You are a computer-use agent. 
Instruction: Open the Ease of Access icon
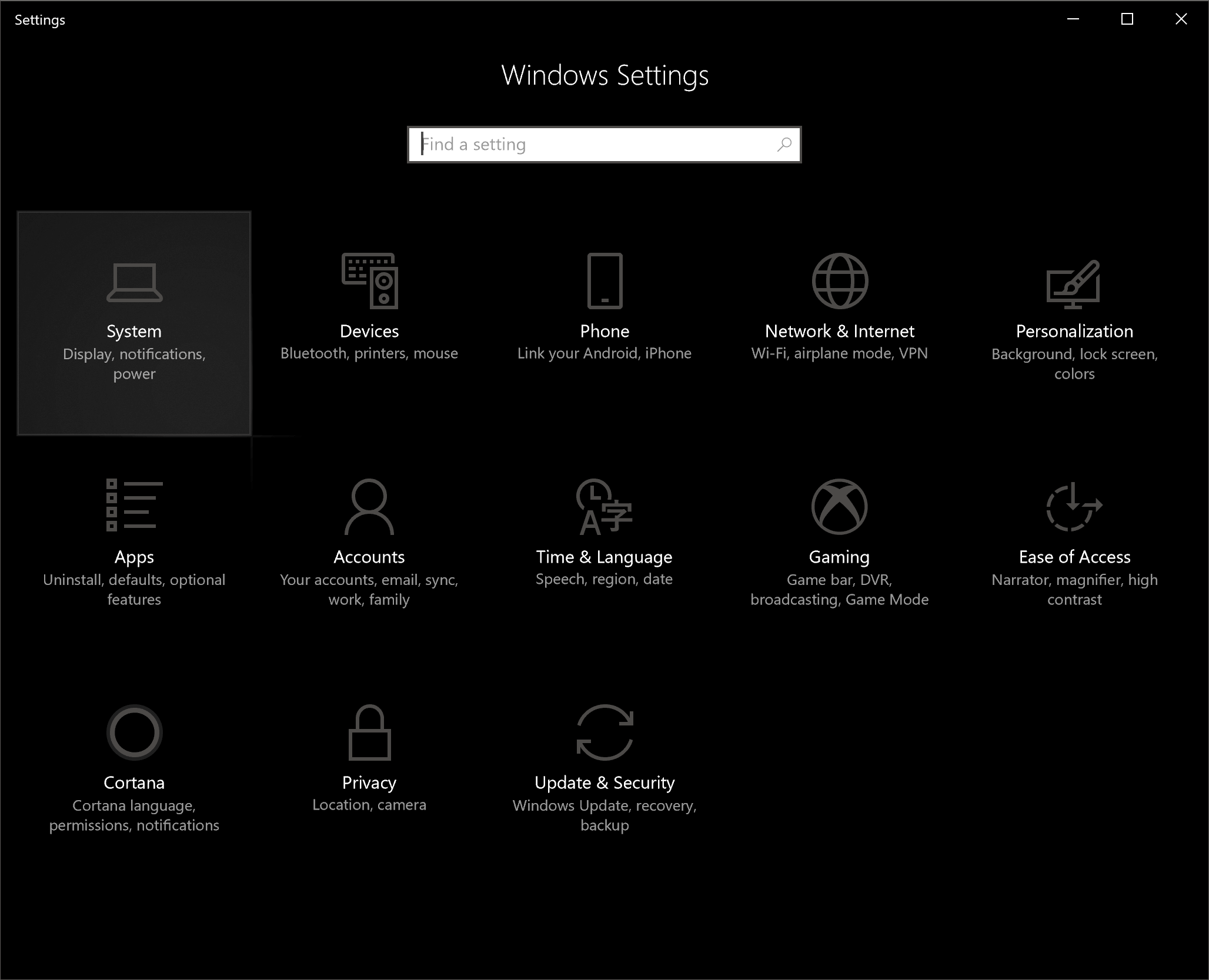(1074, 506)
